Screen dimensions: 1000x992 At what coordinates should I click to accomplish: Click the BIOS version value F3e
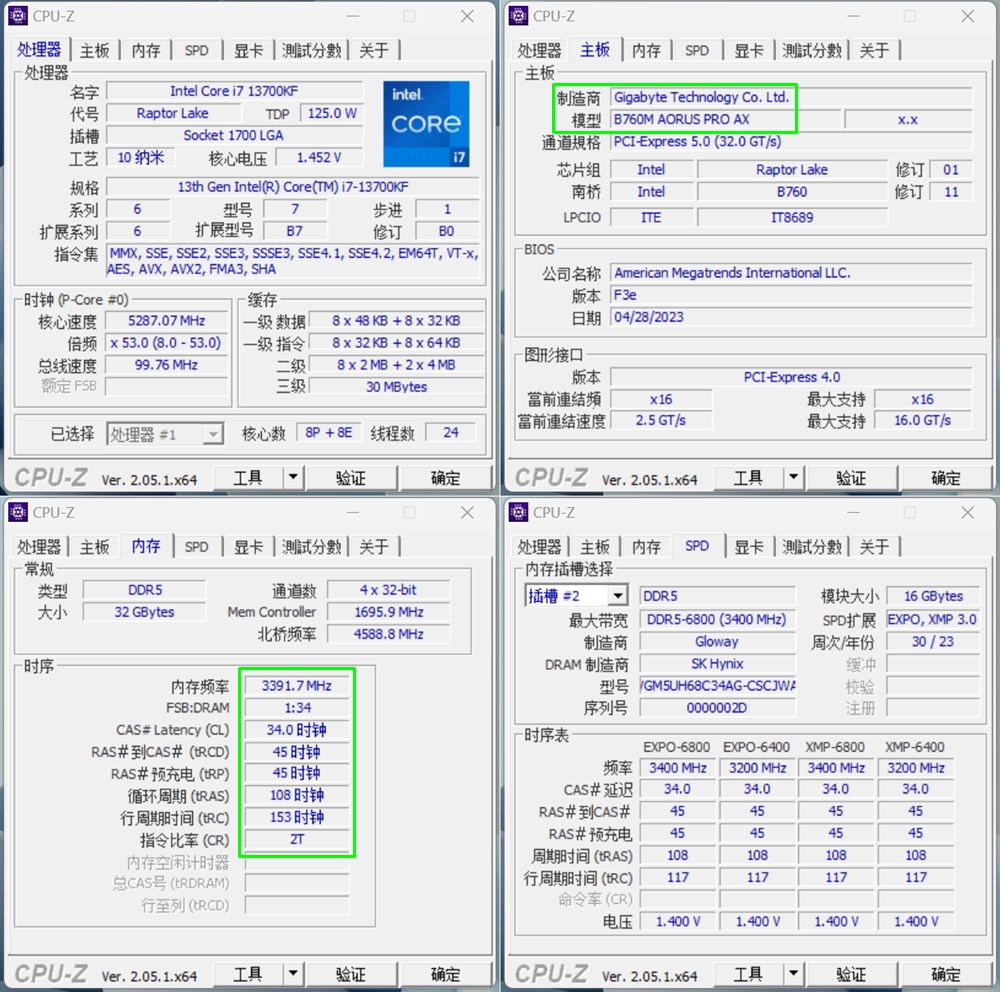[x=791, y=295]
